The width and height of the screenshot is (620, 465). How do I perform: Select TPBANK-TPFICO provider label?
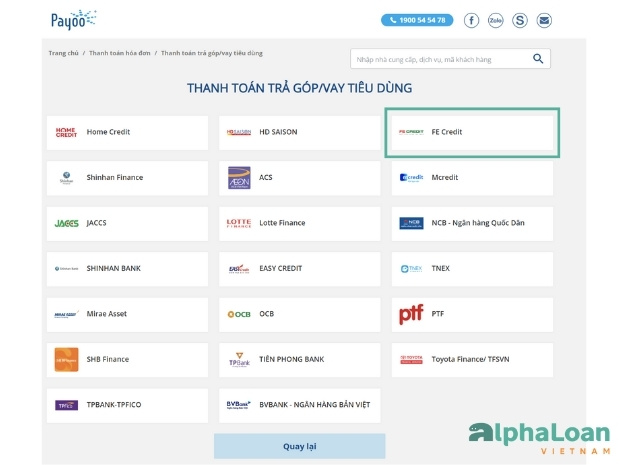(114, 405)
